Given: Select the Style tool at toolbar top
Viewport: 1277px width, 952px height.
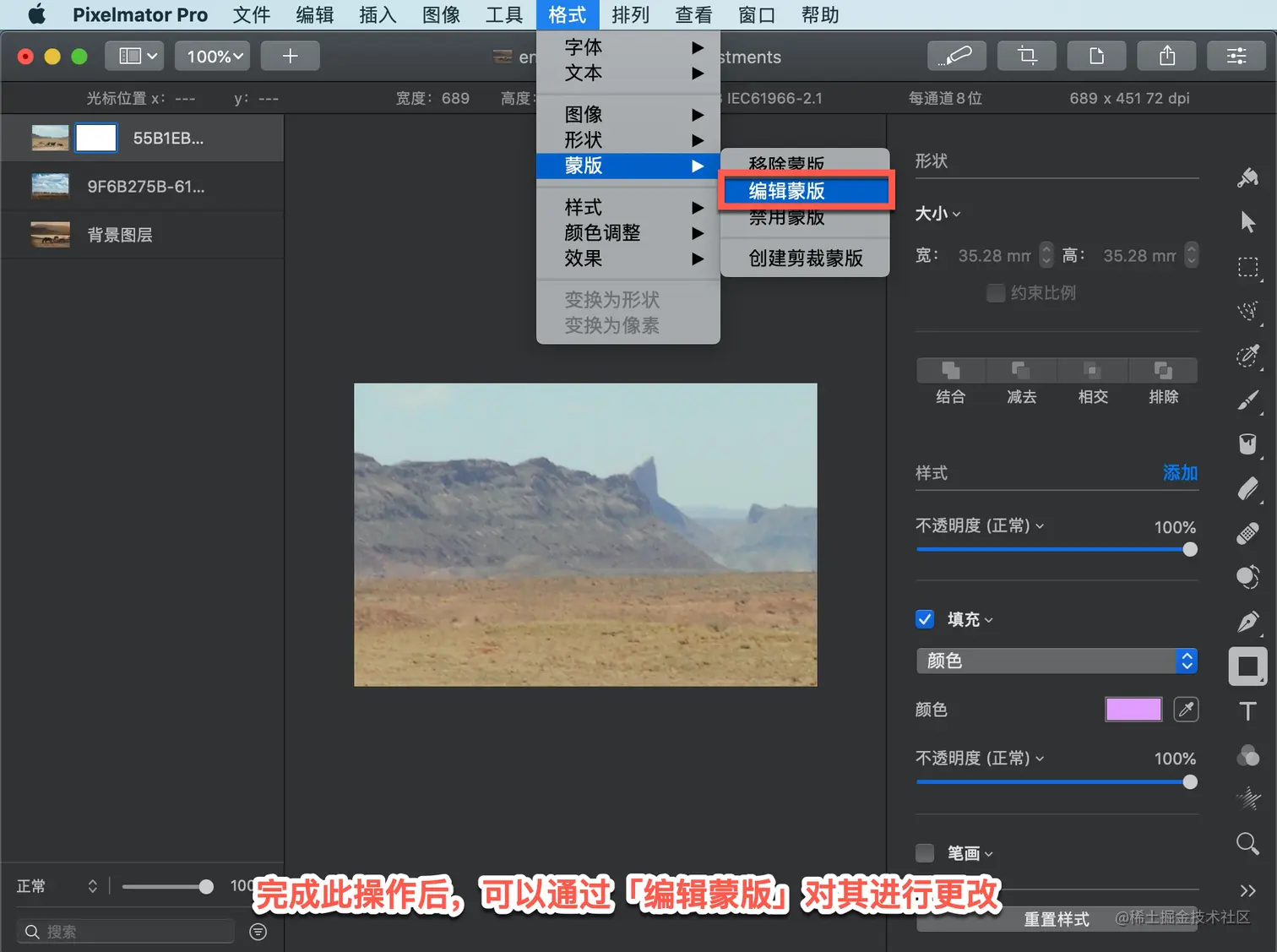Looking at the screenshot, I should tap(1247, 177).
